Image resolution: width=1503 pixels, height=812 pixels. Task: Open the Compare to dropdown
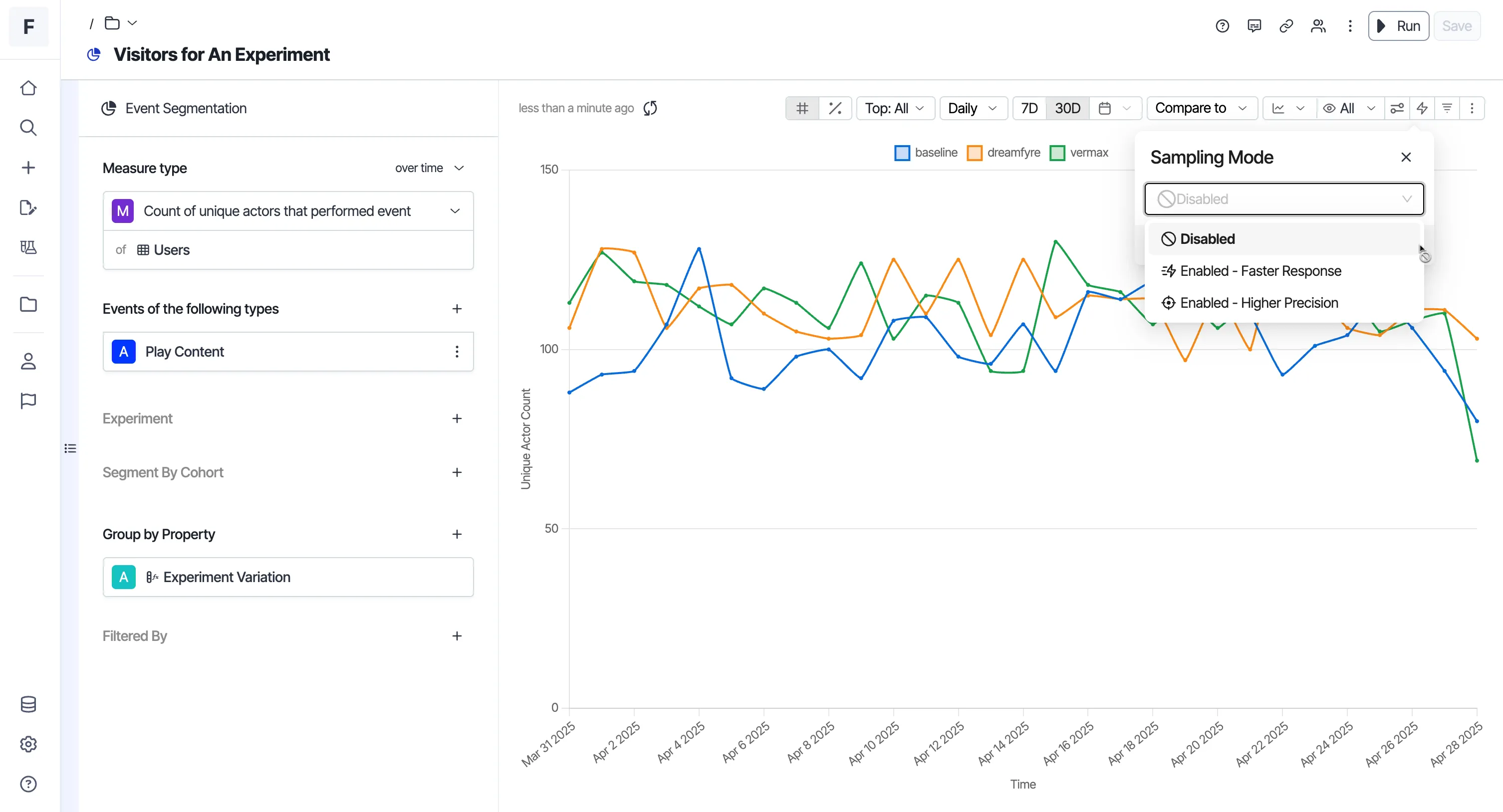coord(1201,109)
